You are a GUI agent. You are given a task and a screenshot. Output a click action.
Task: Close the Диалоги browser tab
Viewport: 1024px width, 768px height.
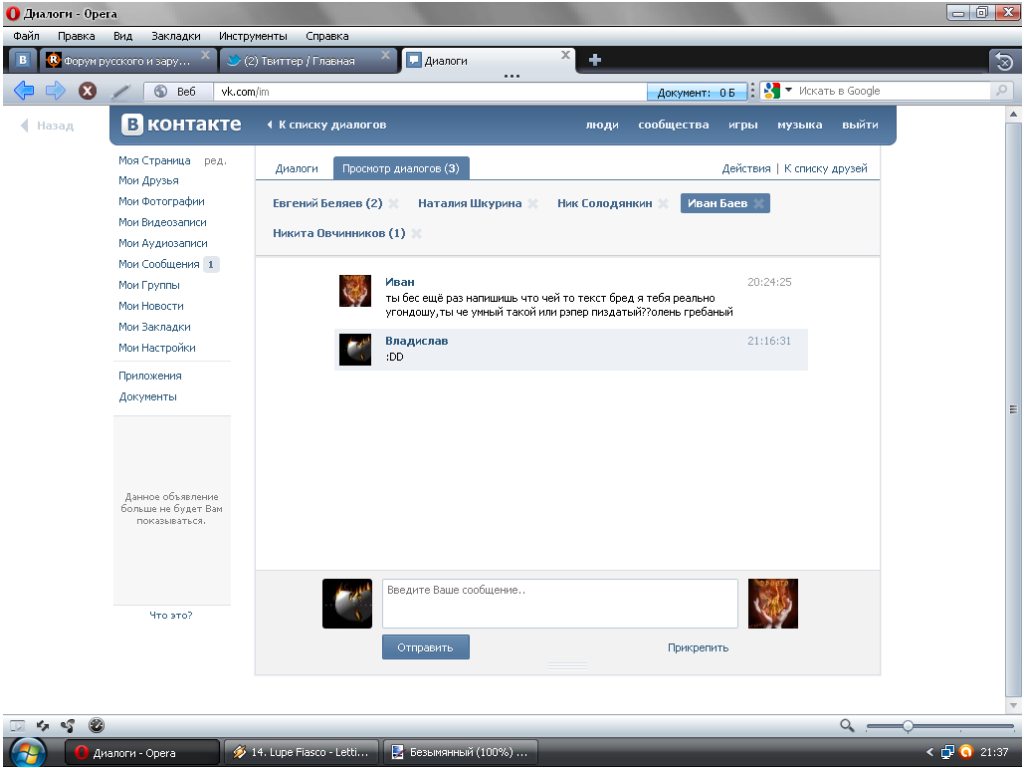pos(566,55)
